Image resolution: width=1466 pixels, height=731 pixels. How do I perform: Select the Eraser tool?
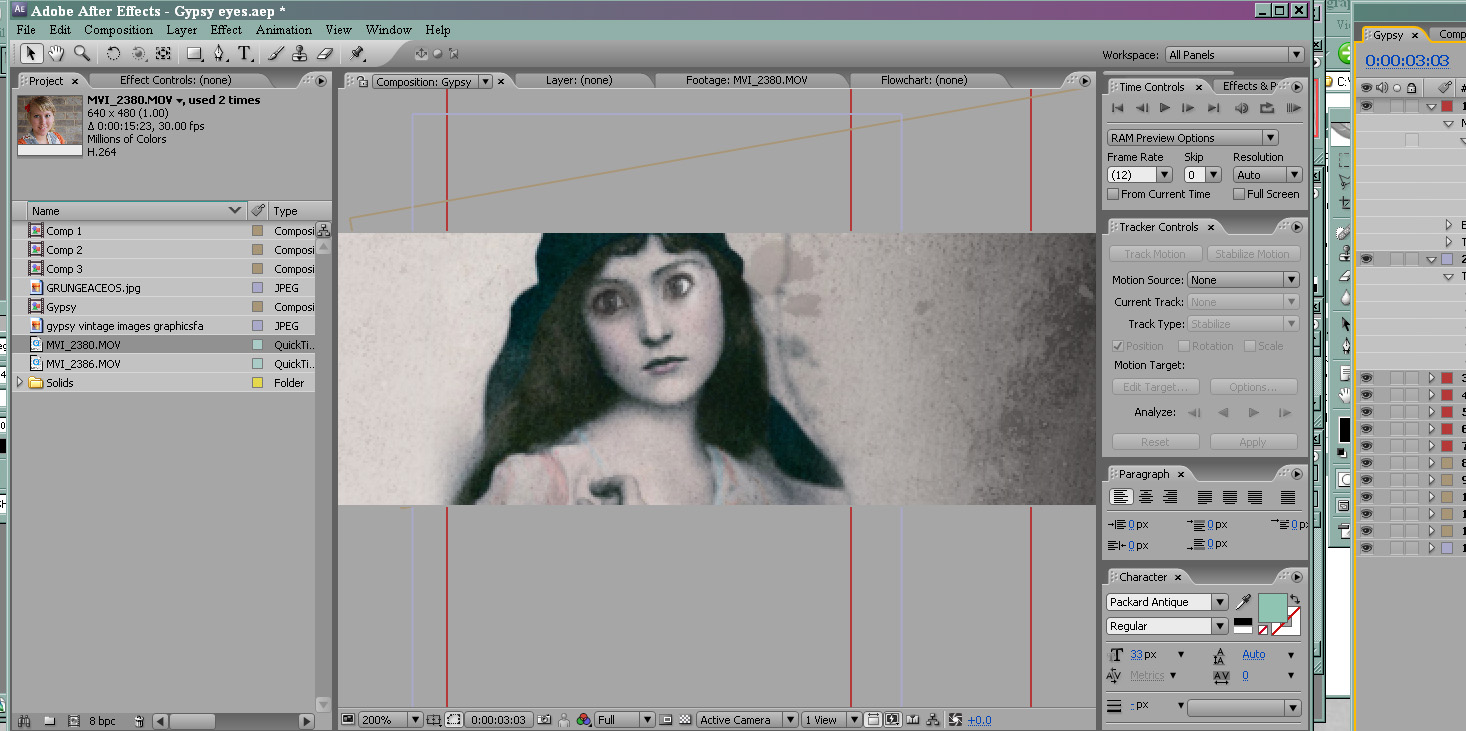click(x=324, y=54)
